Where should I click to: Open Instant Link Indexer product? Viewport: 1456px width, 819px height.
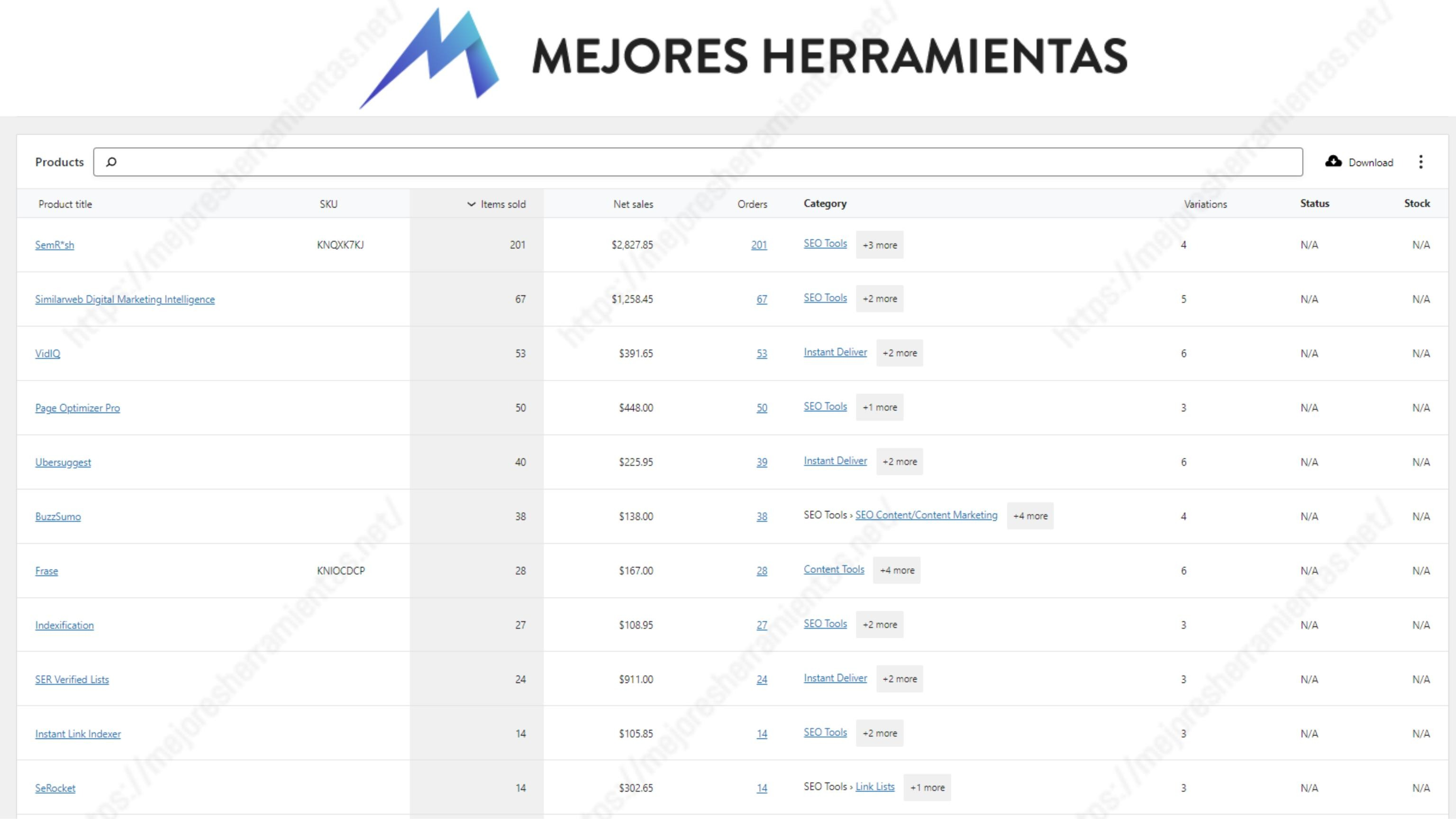[x=78, y=734]
